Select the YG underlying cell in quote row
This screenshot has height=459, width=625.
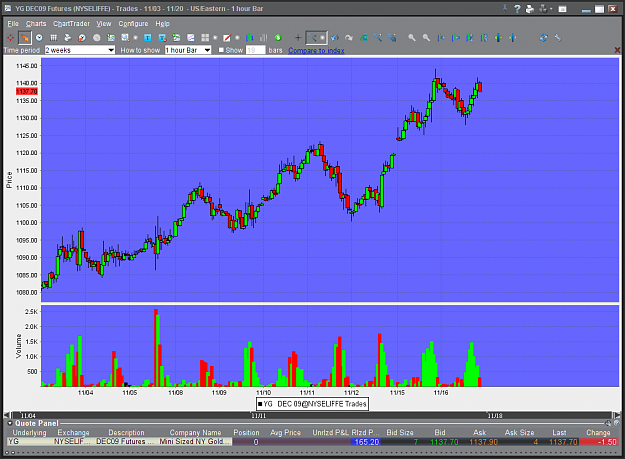[29, 441]
